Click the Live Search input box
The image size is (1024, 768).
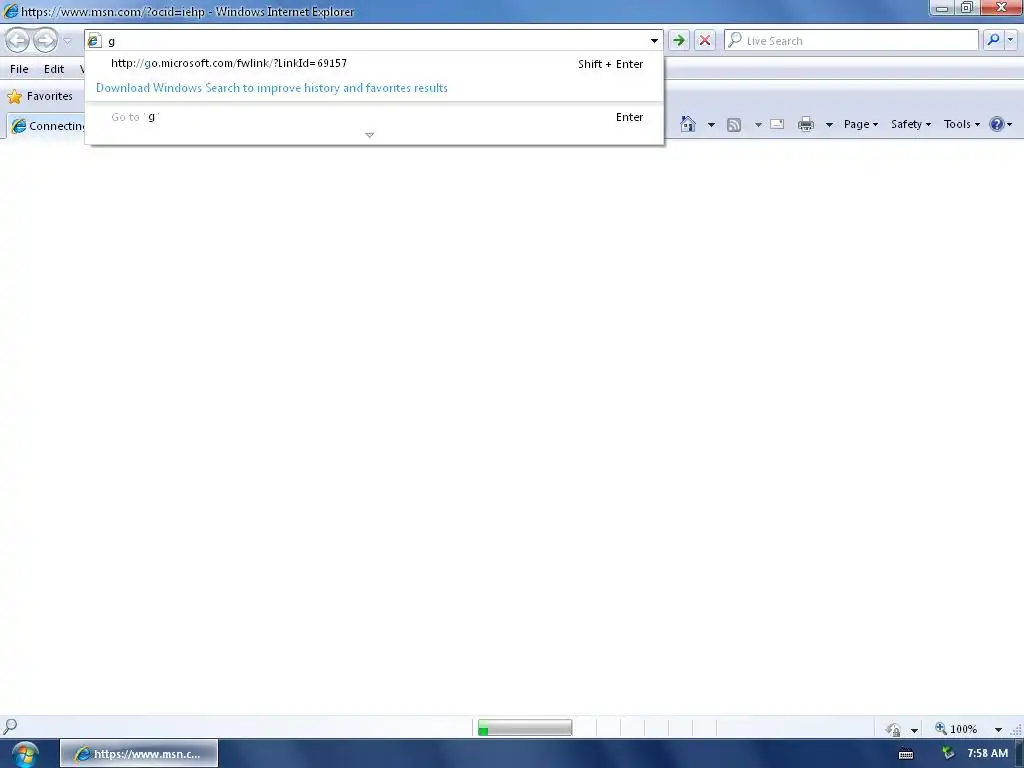[x=851, y=40]
